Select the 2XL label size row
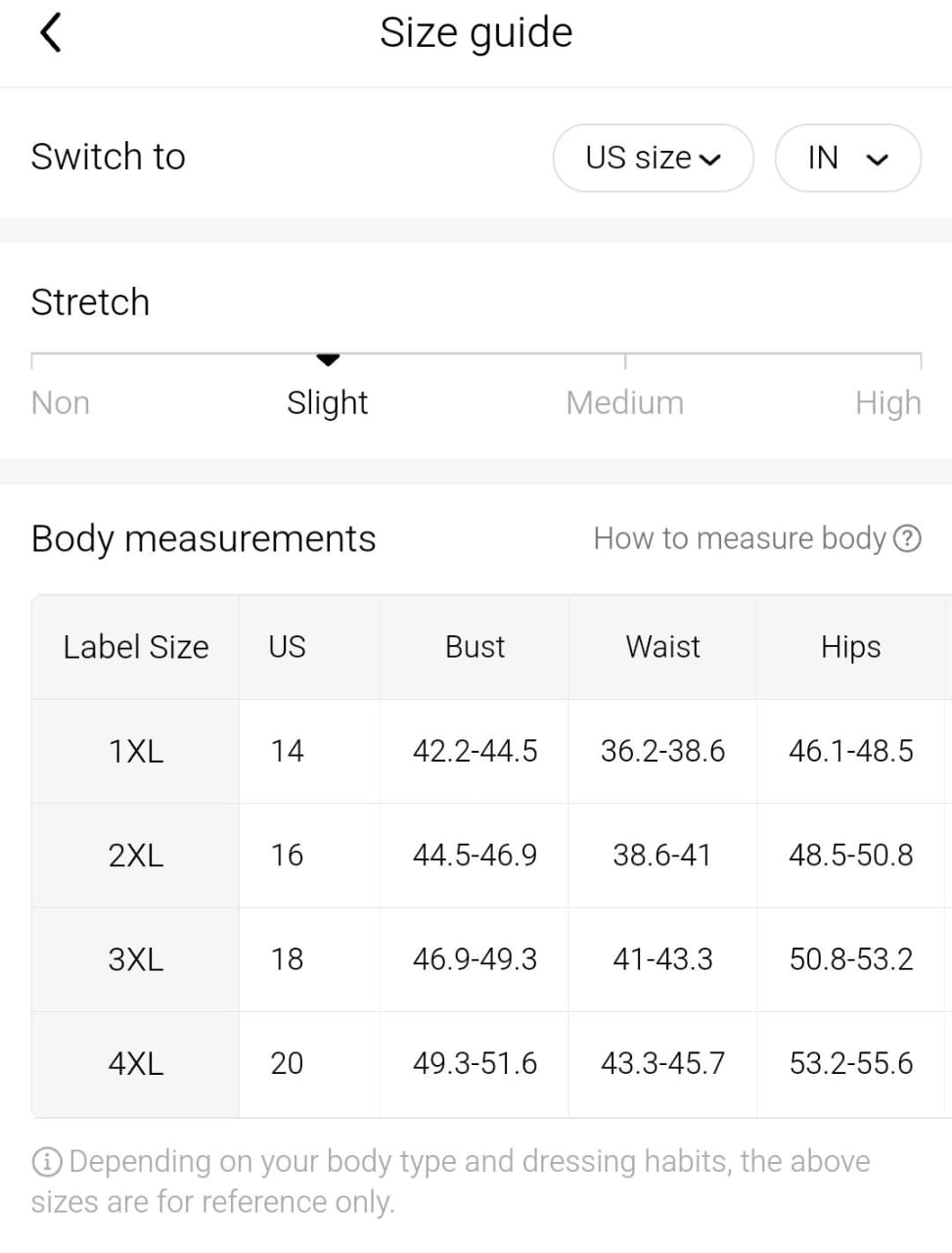The image size is (952, 1253). pos(491,856)
